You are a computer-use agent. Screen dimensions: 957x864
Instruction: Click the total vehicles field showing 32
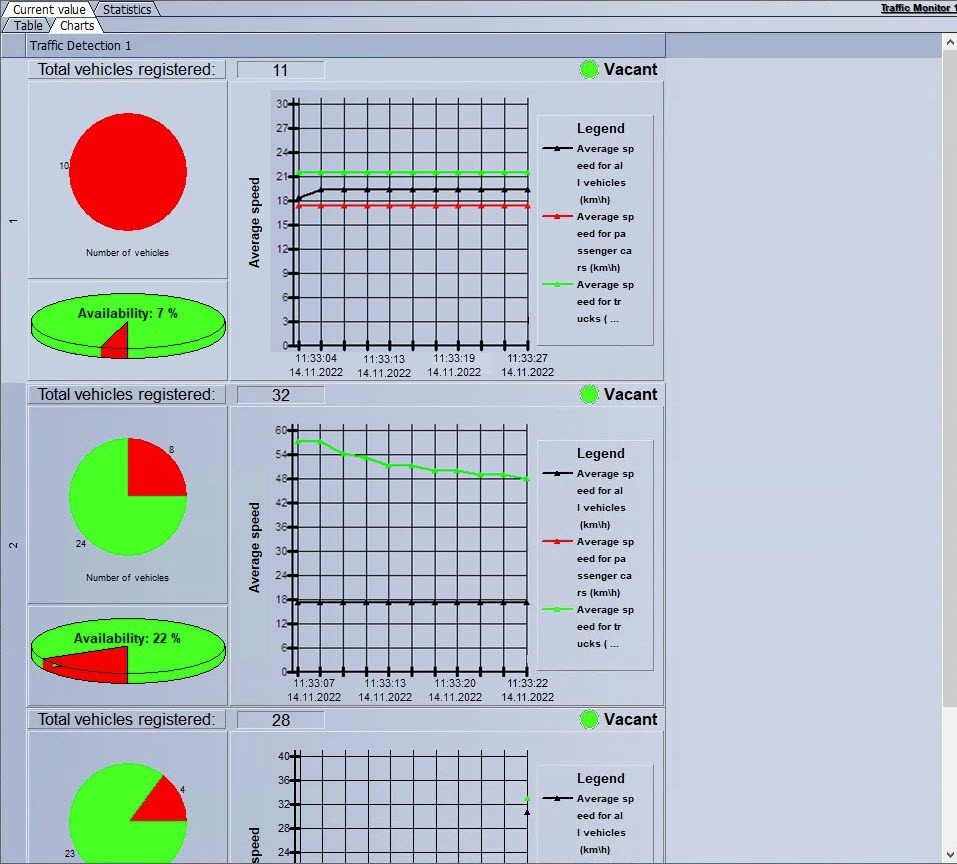coord(281,395)
